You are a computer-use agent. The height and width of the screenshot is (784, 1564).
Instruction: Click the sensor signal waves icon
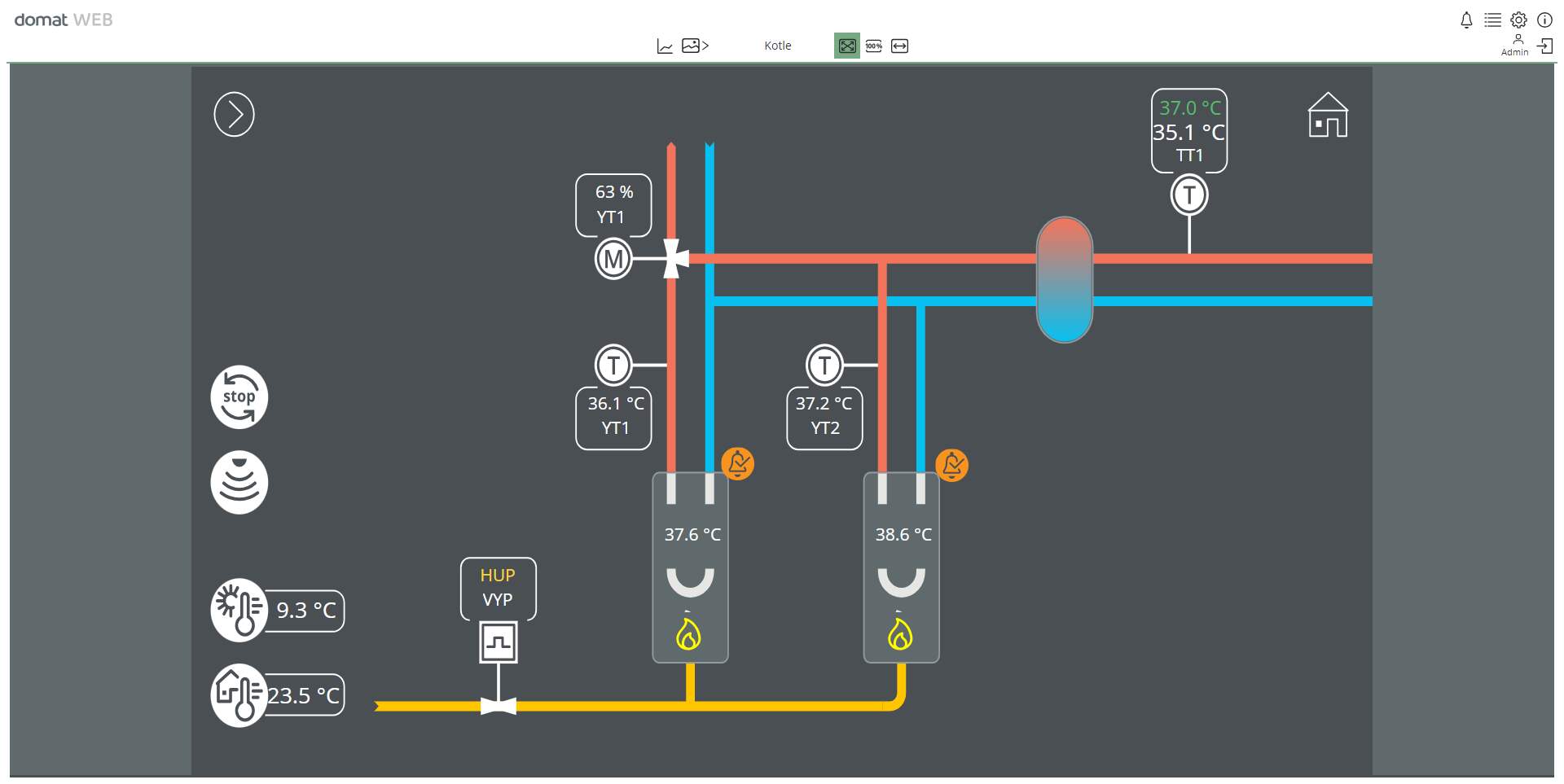coord(239,483)
